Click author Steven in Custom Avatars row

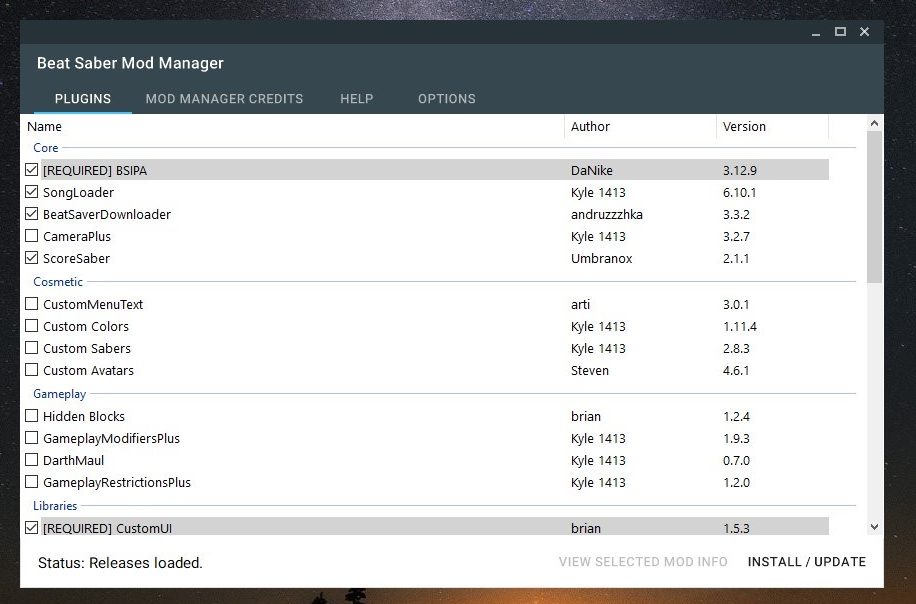[589, 370]
